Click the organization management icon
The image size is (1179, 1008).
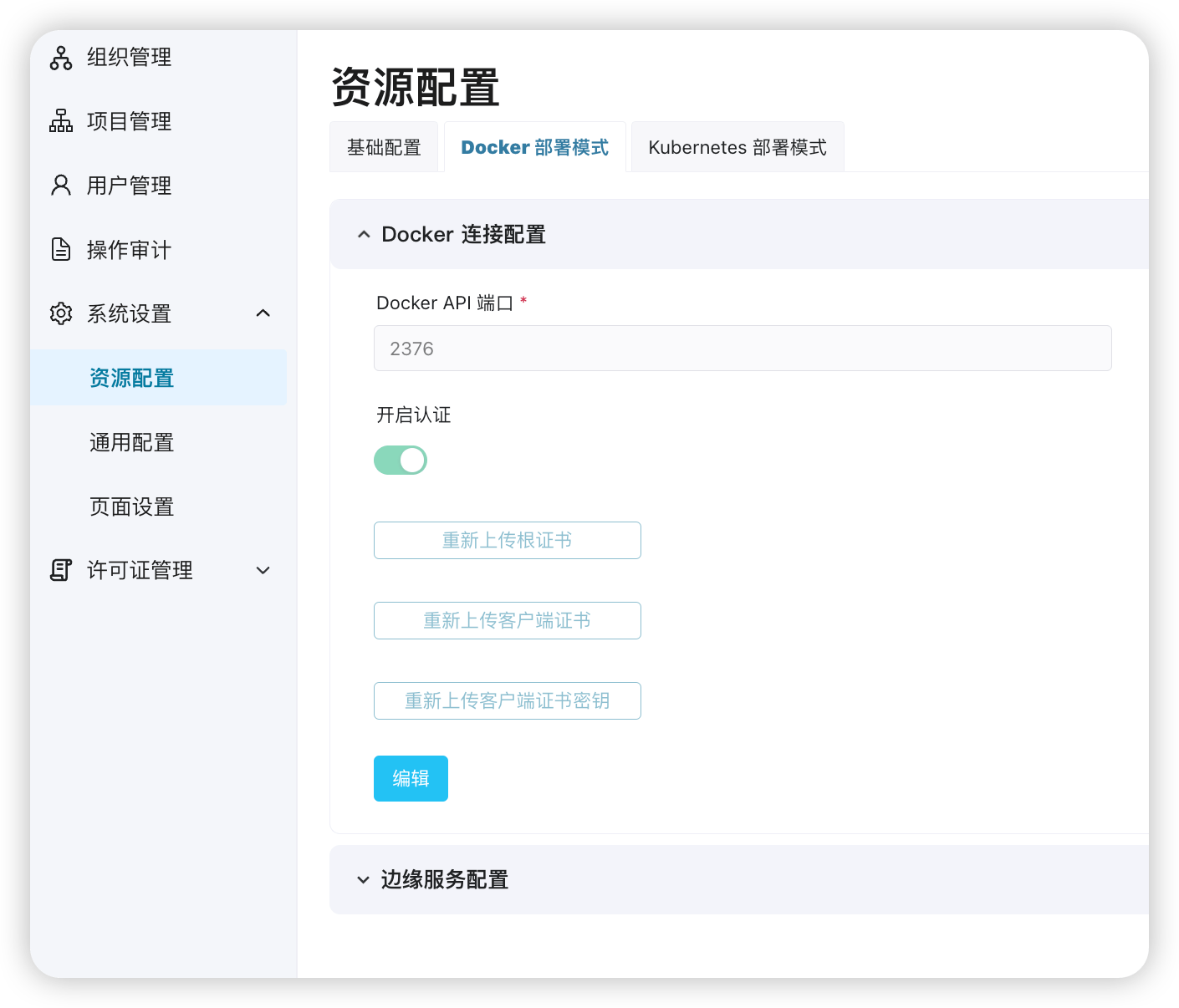point(61,58)
